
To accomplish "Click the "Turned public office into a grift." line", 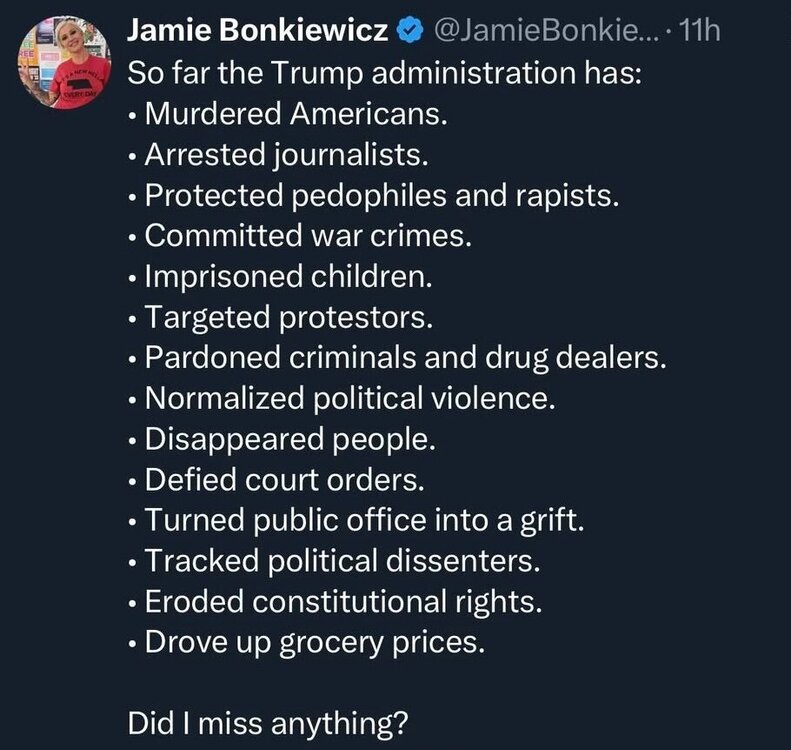I will (x=363, y=521).
